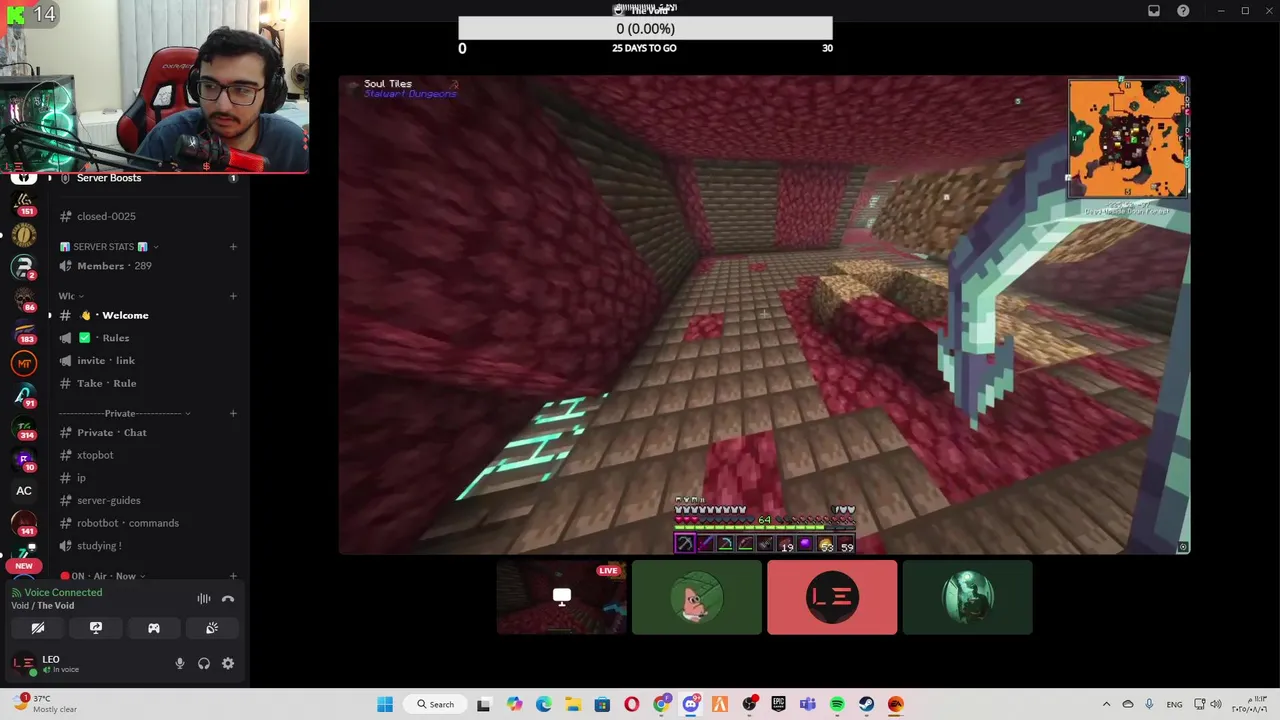Select the red LE participant tile

832,597
